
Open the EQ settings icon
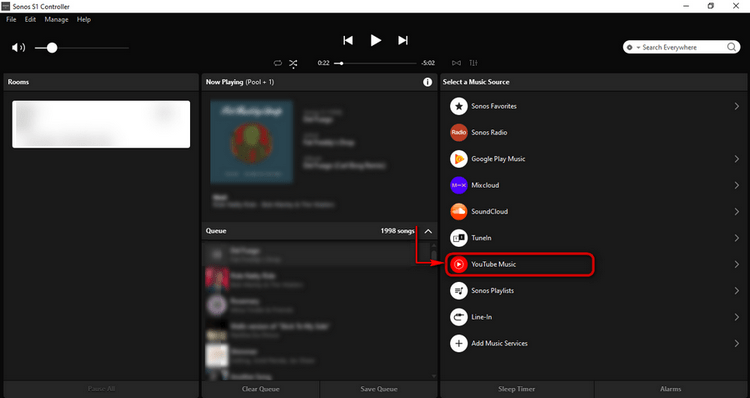(473, 63)
